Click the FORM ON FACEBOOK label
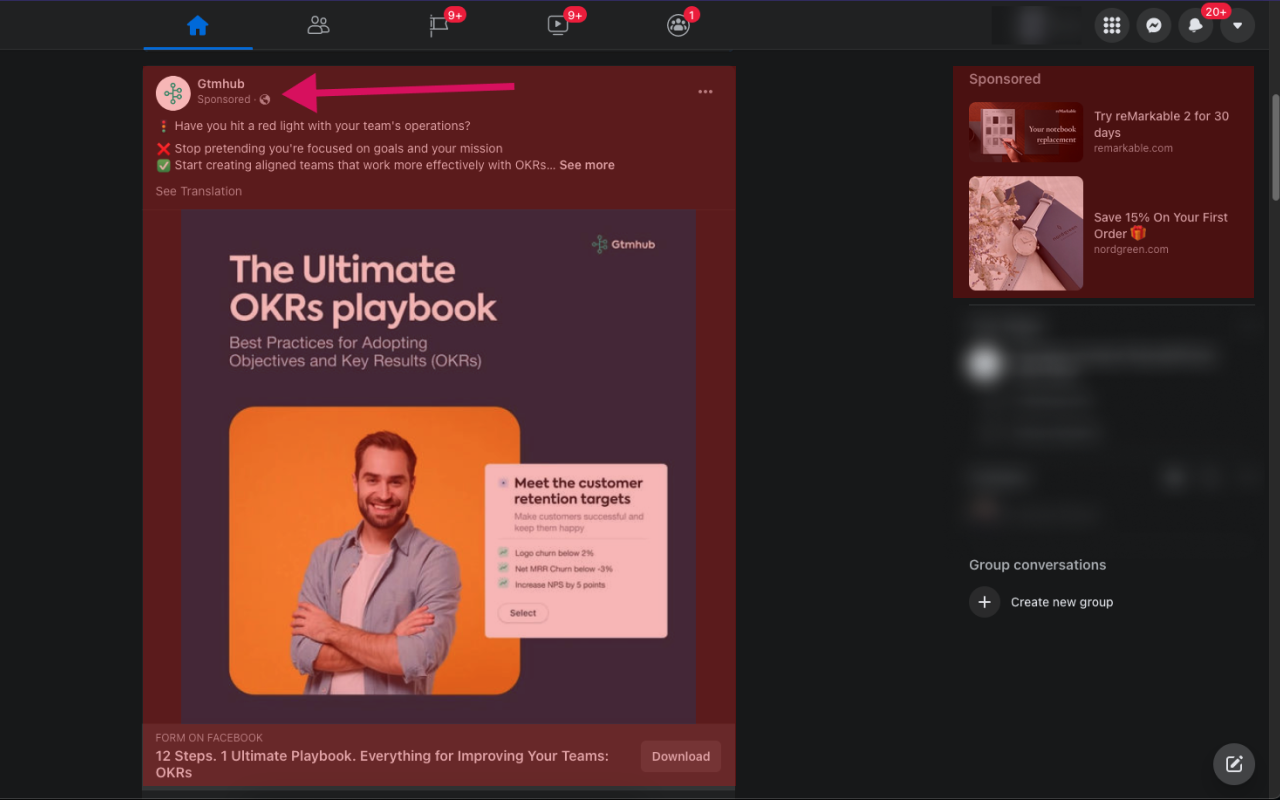 click(x=209, y=738)
